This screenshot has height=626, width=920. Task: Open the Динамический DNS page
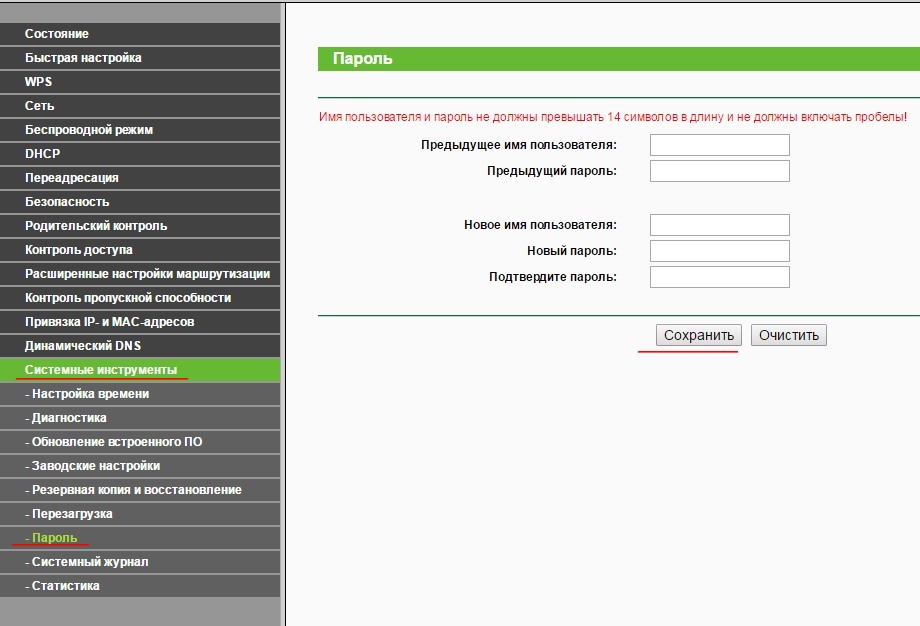[140, 346]
